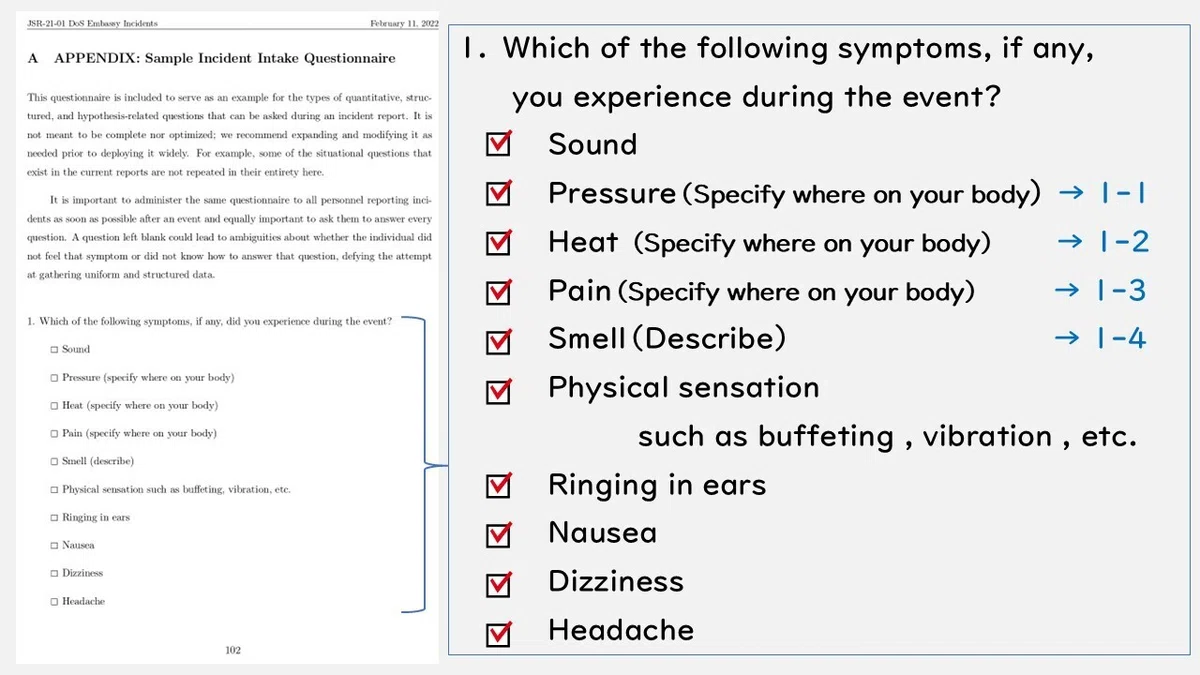Tick the small Smell (describe) box in document
Image resolution: width=1200 pixels, height=675 pixels.
click(54, 462)
